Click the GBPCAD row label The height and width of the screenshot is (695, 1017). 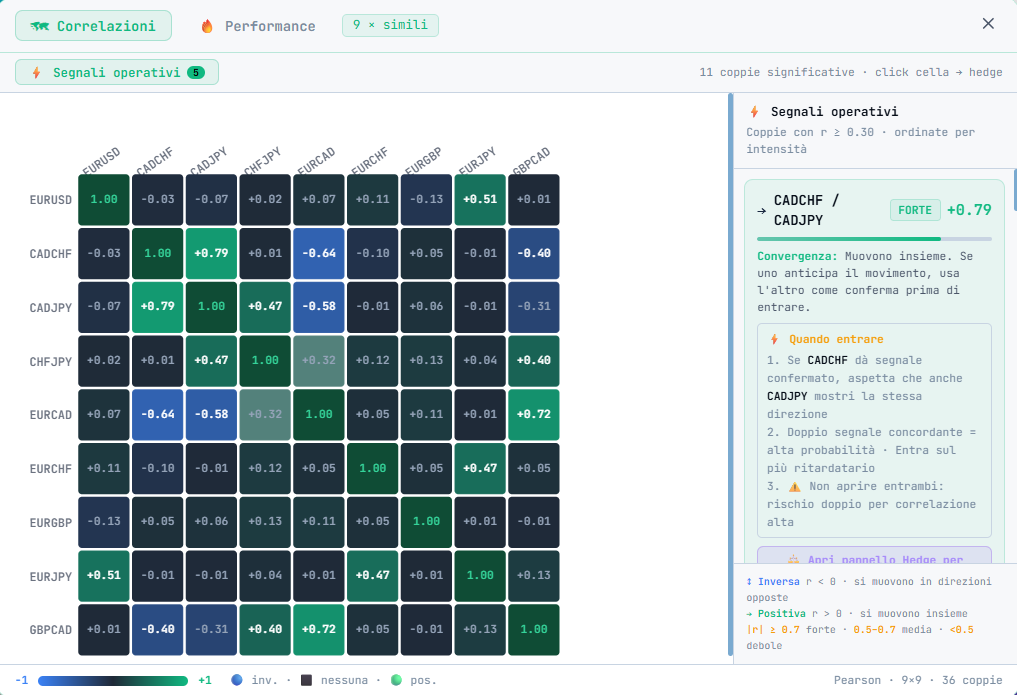[51, 630]
